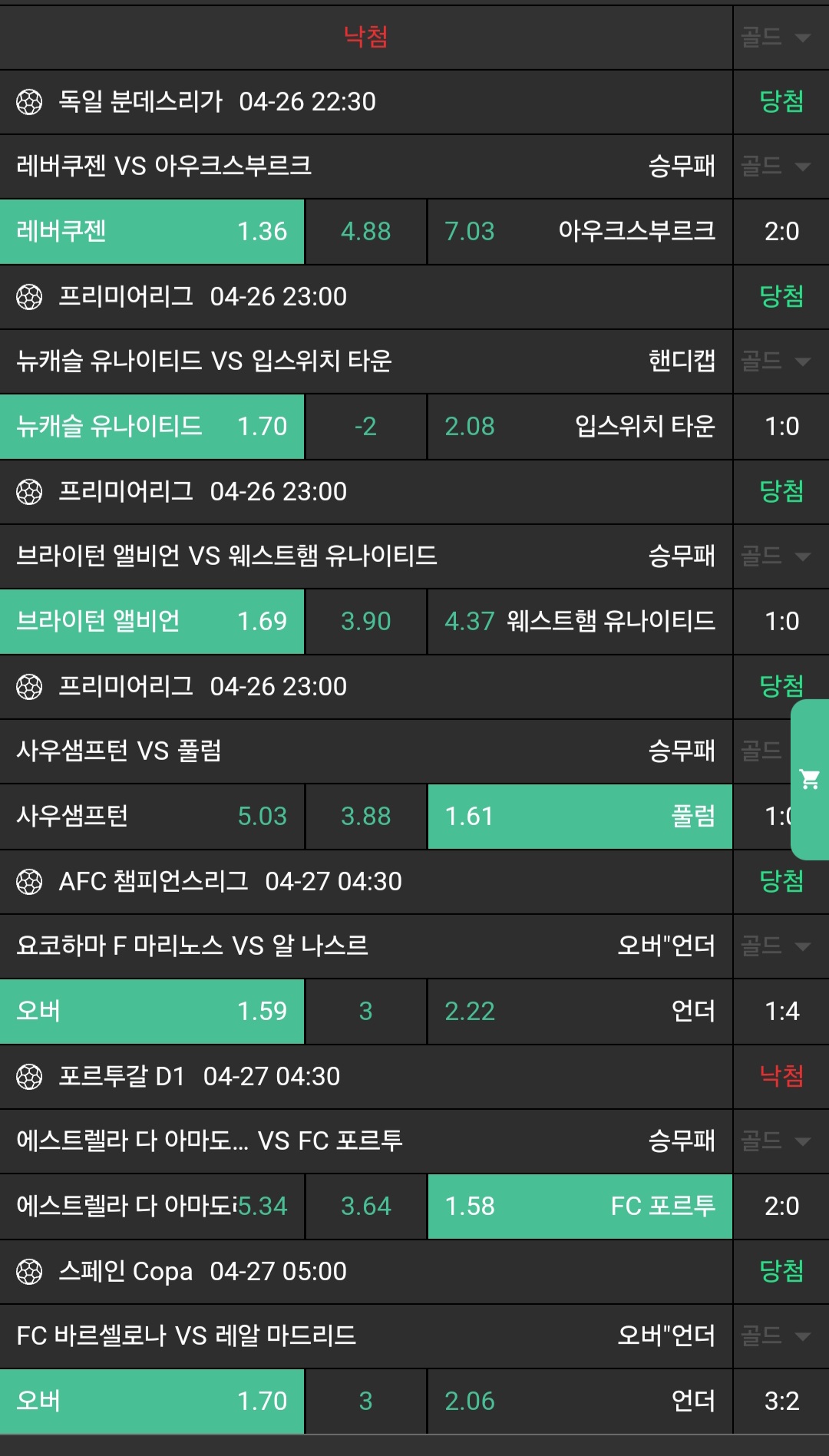
Task: Select 언더 at 2.06 for 바르셀로나 match
Action: pos(580,1401)
